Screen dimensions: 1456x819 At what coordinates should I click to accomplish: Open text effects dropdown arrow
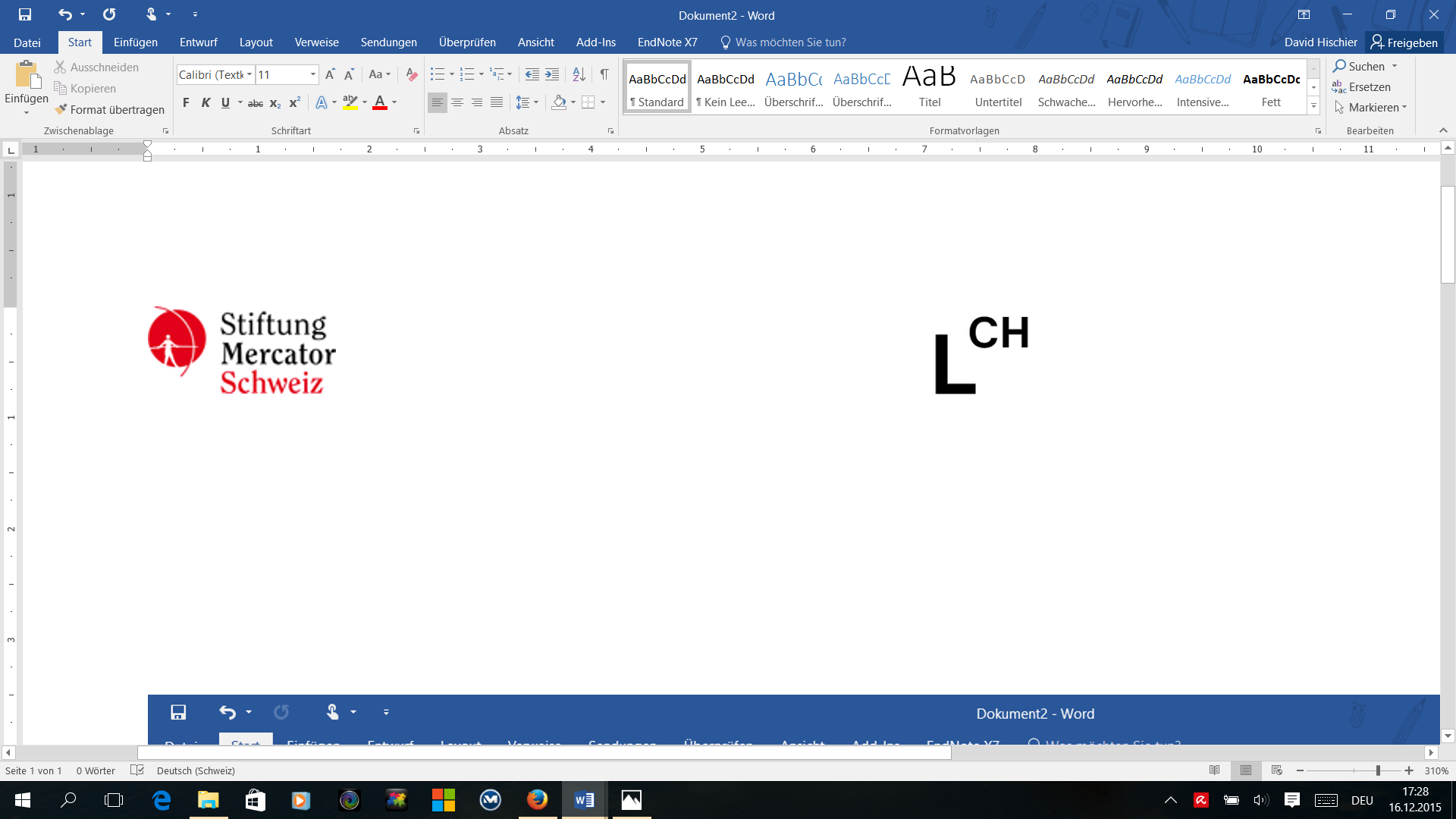[x=334, y=102]
